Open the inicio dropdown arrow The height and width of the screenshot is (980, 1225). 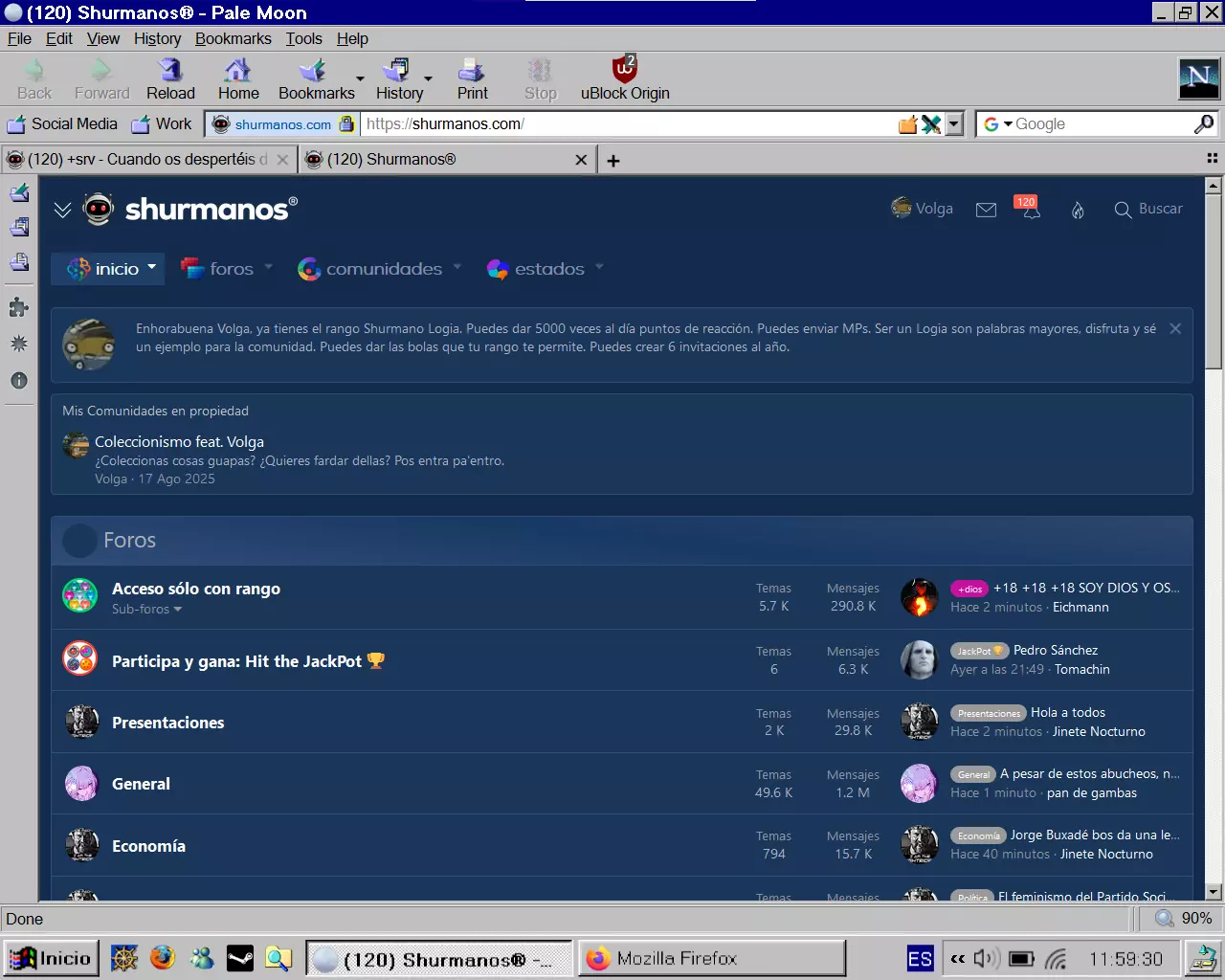pyautogui.click(x=152, y=267)
